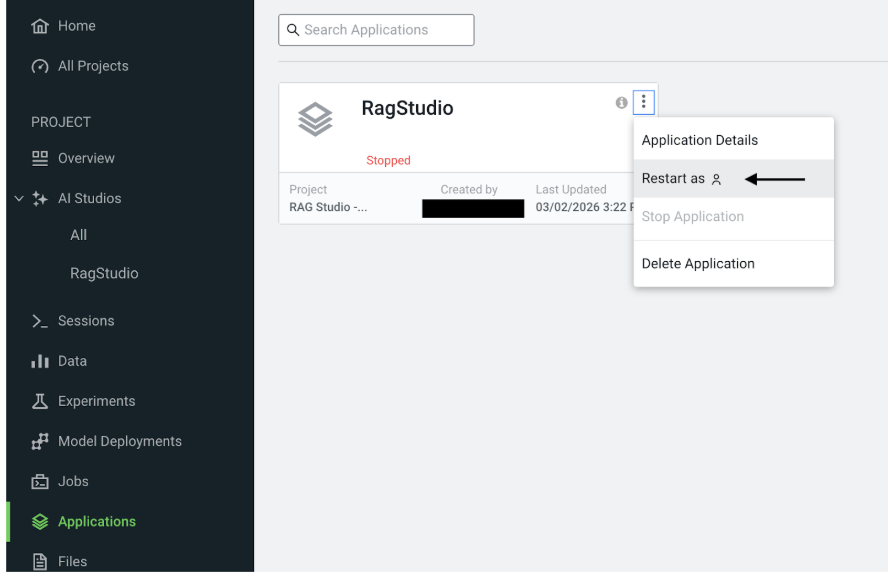The height and width of the screenshot is (574, 892).
Task: Select RagStudio under AI Studios
Action: 104,273
